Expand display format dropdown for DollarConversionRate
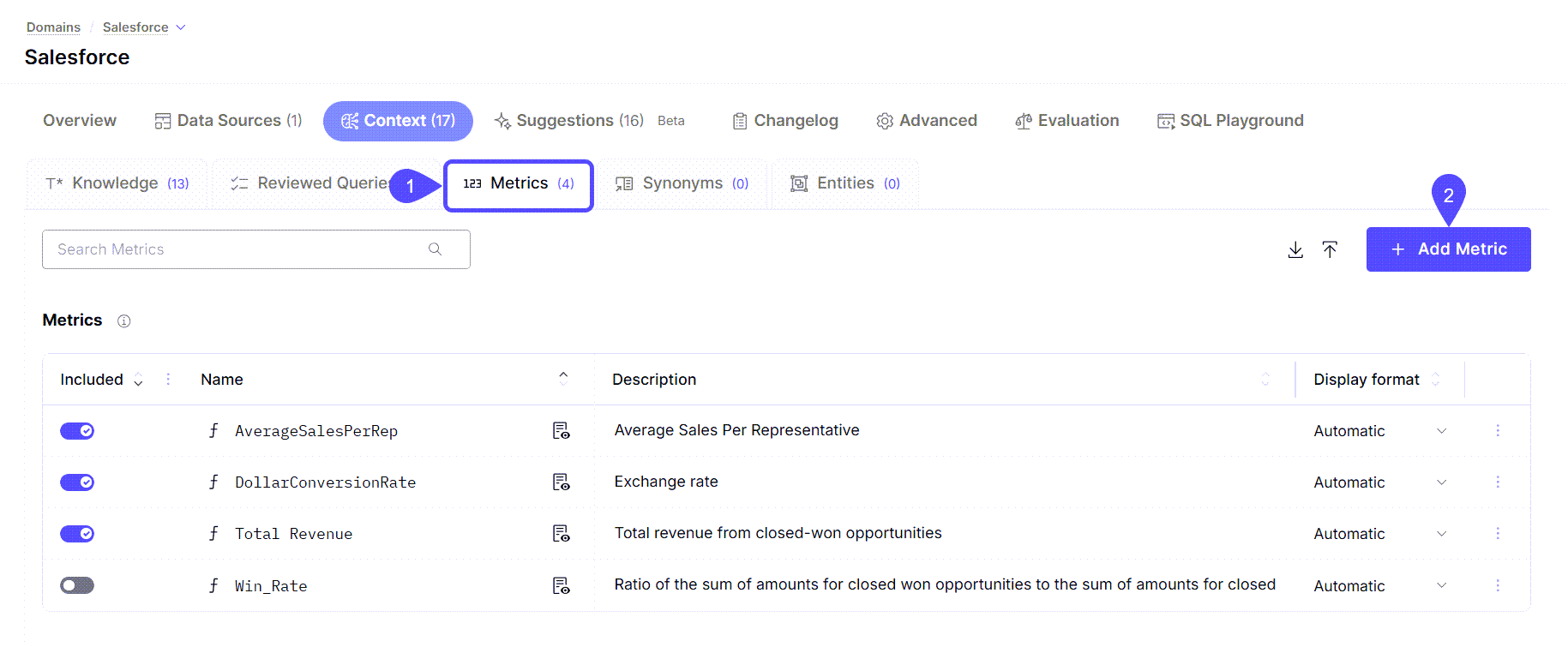 tap(1441, 482)
